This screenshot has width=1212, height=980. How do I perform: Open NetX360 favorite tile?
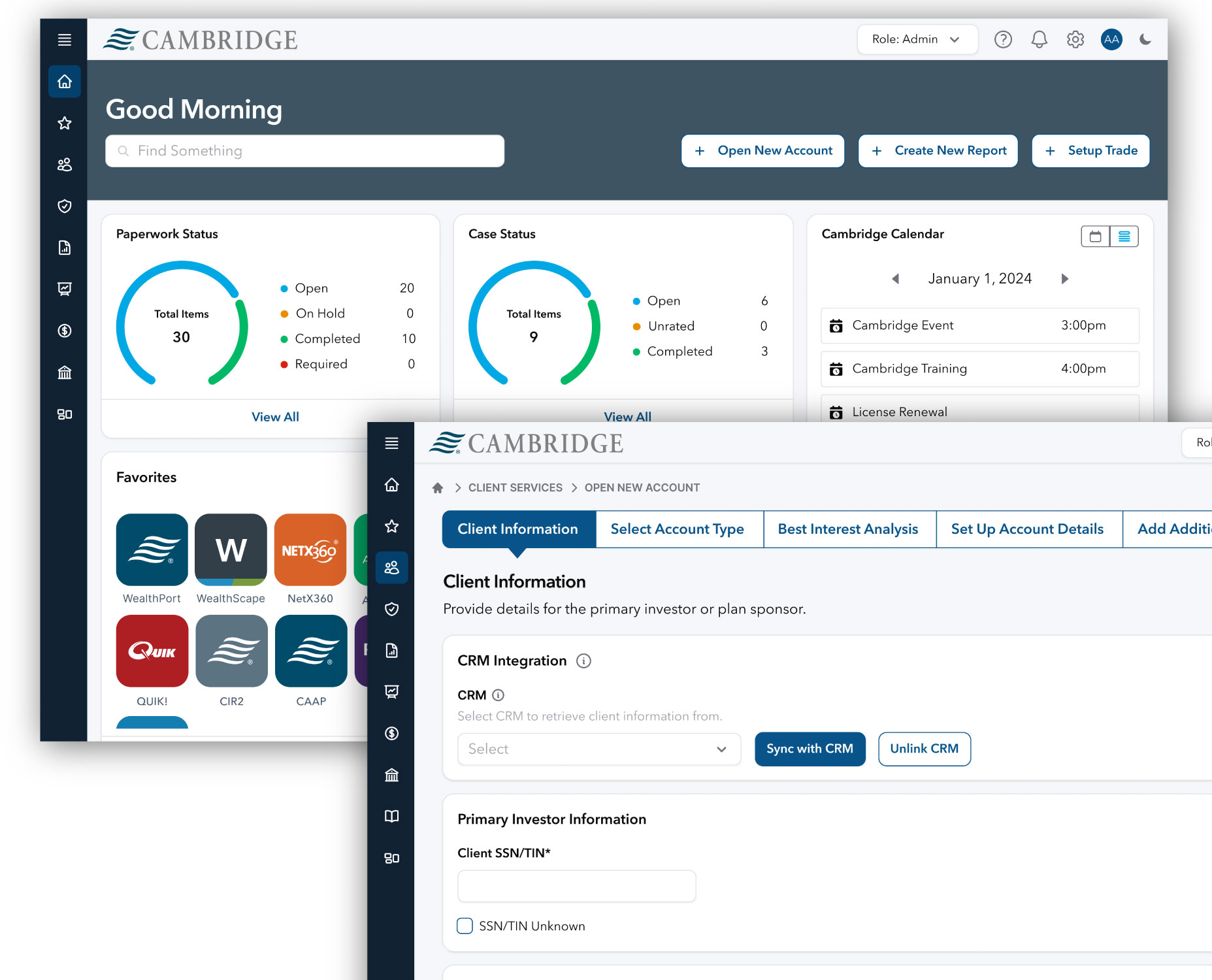click(310, 550)
